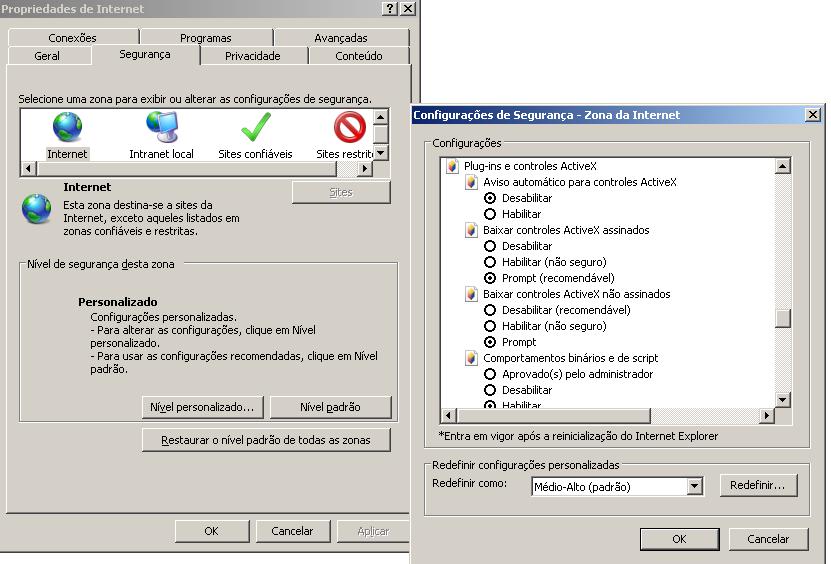This screenshot has width=831, height=564.
Task: Enable Habilitar under Aviso automático para controles
Action: (490, 214)
